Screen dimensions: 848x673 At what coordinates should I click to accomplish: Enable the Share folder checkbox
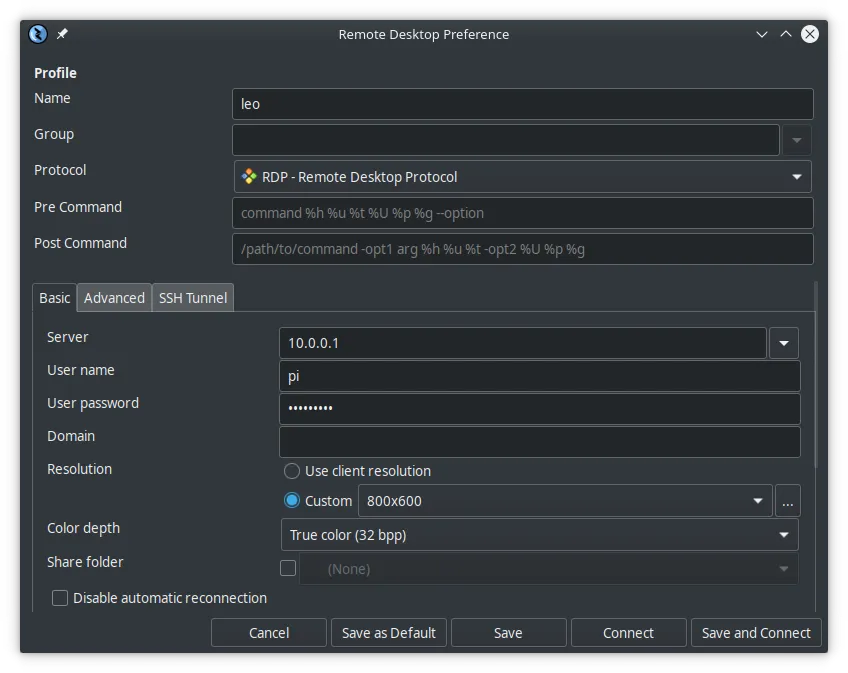pos(288,567)
